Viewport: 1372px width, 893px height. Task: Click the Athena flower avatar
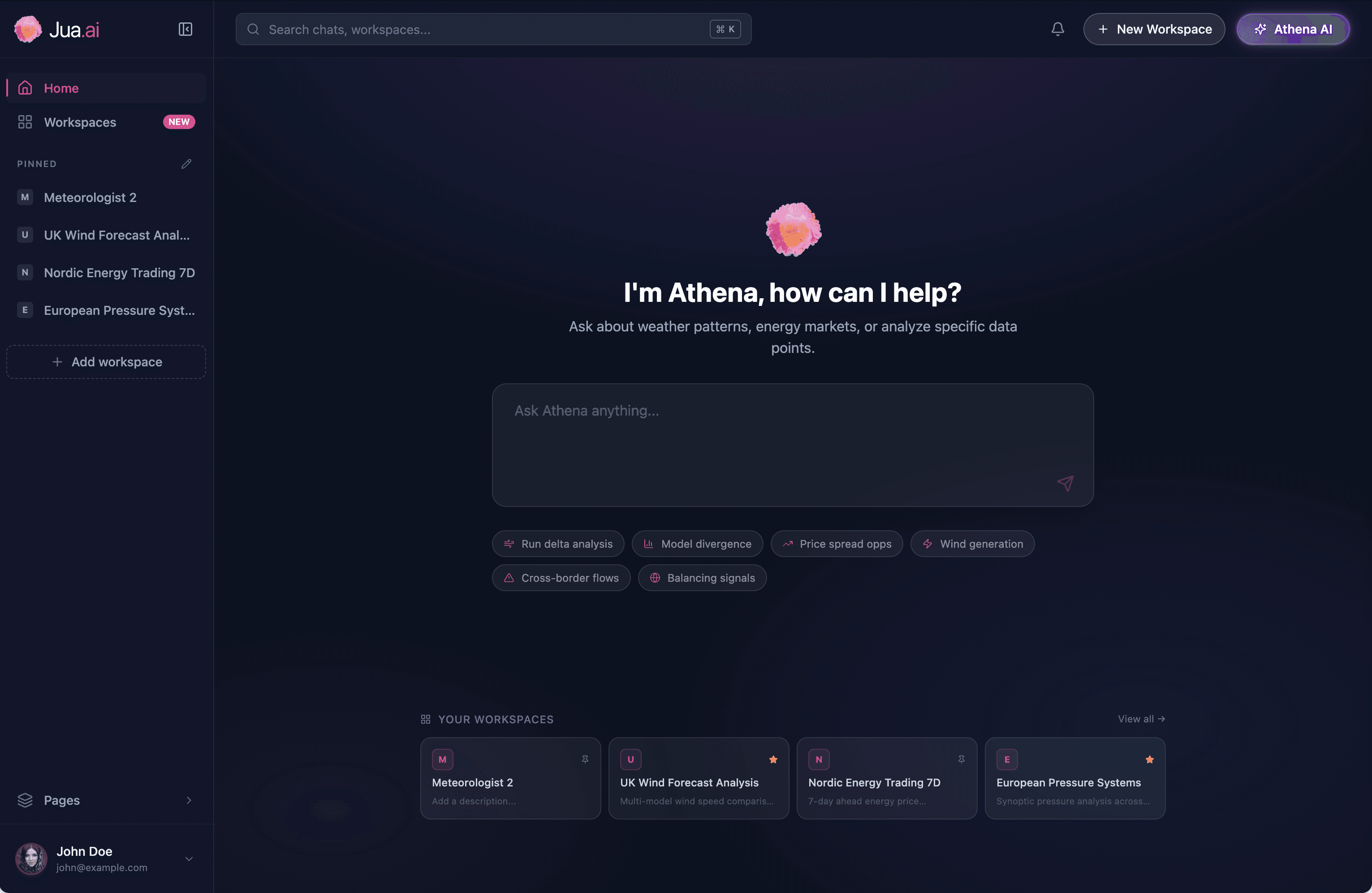pos(793,229)
